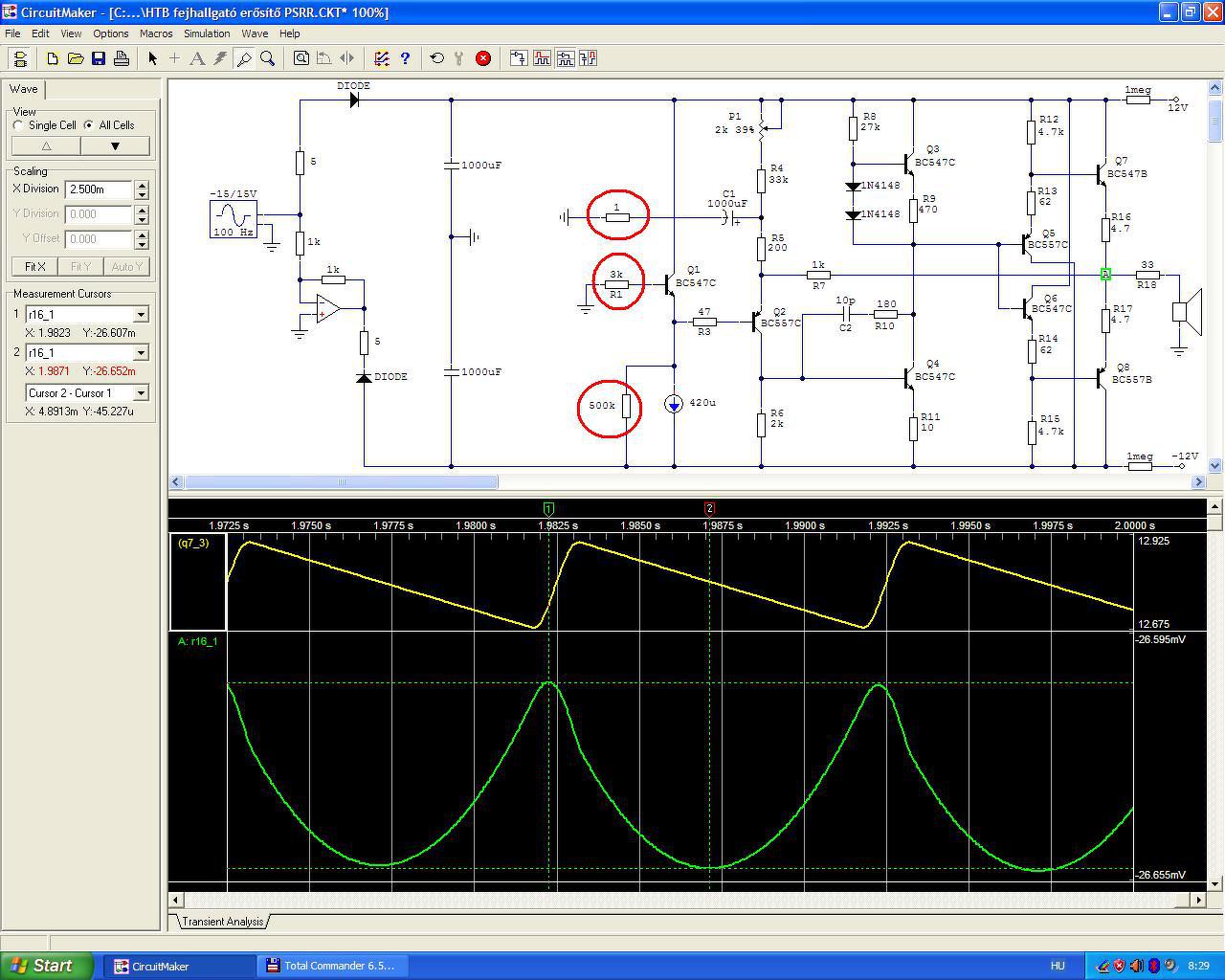Click the Fit Y button

[x=80, y=266]
